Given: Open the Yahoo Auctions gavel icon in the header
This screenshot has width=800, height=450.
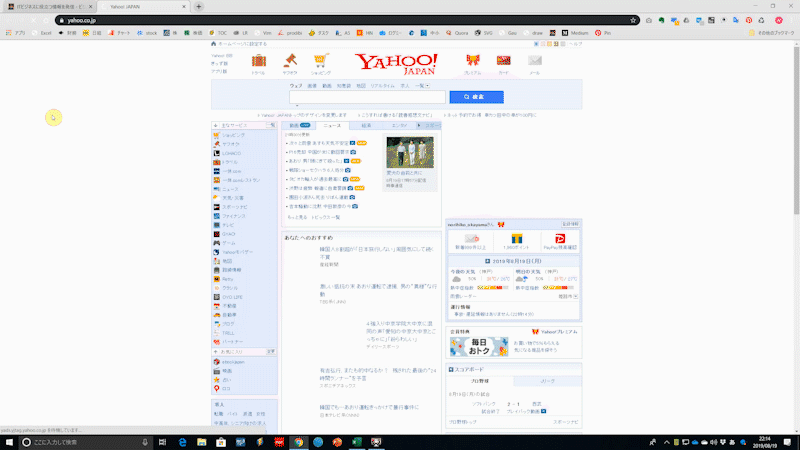Looking at the screenshot, I should coord(290,61).
